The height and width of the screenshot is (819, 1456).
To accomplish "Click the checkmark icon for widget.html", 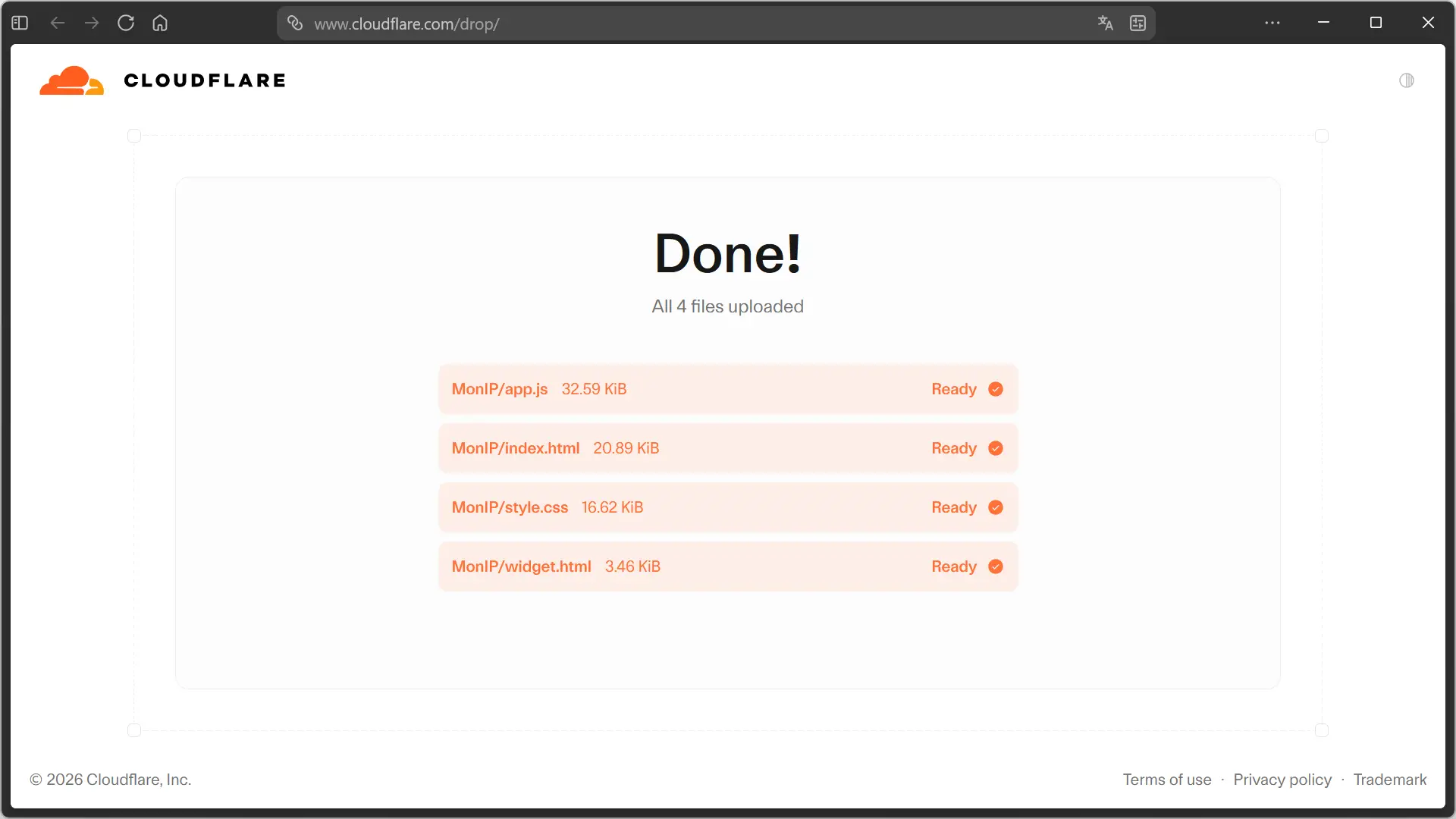I will [x=996, y=566].
